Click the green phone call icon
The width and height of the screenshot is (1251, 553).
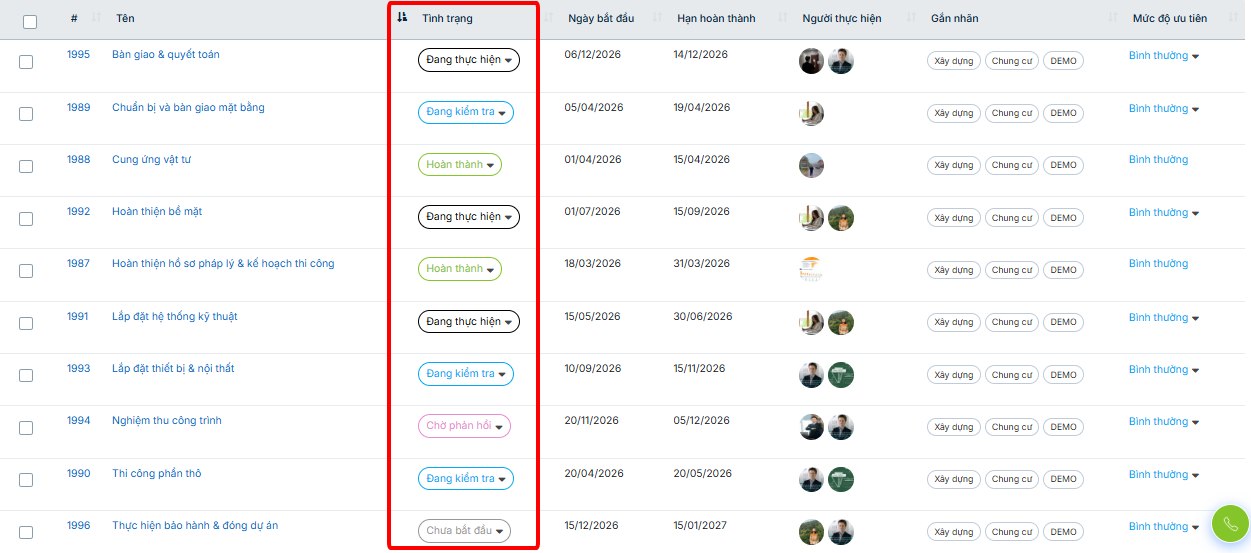(x=1230, y=524)
